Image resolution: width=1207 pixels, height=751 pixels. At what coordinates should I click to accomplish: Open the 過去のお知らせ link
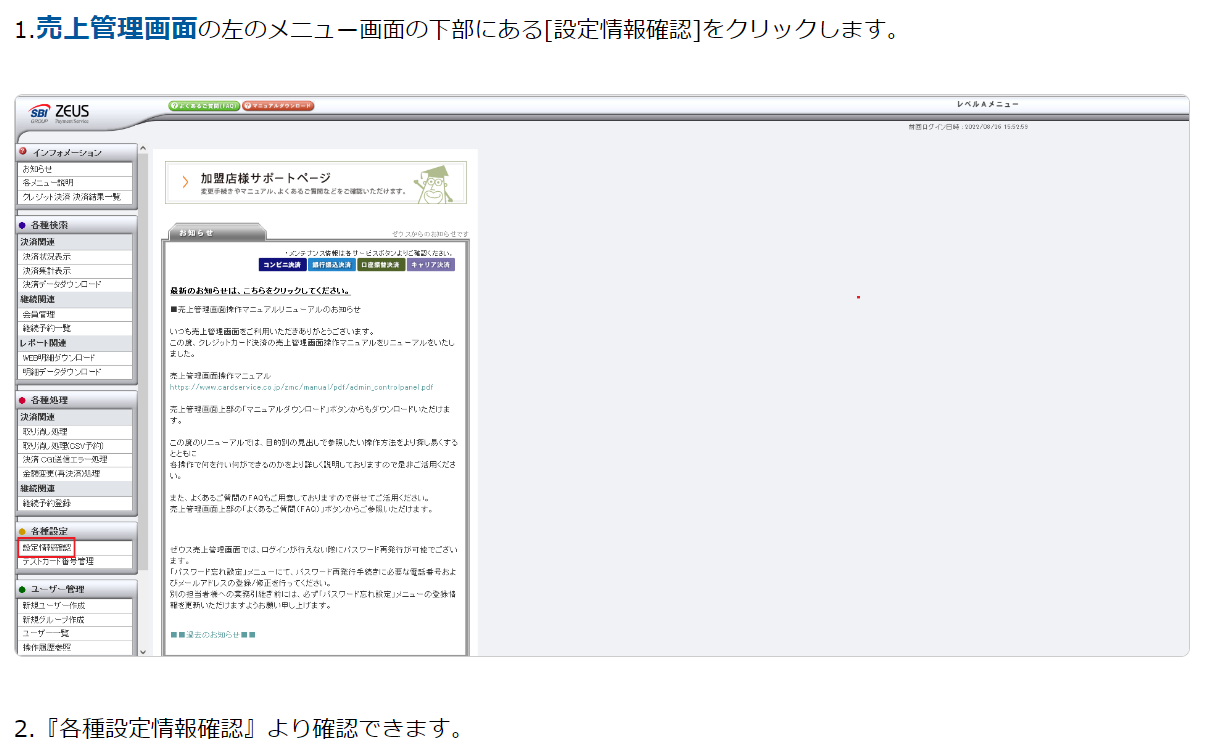pyautogui.click(x=213, y=635)
